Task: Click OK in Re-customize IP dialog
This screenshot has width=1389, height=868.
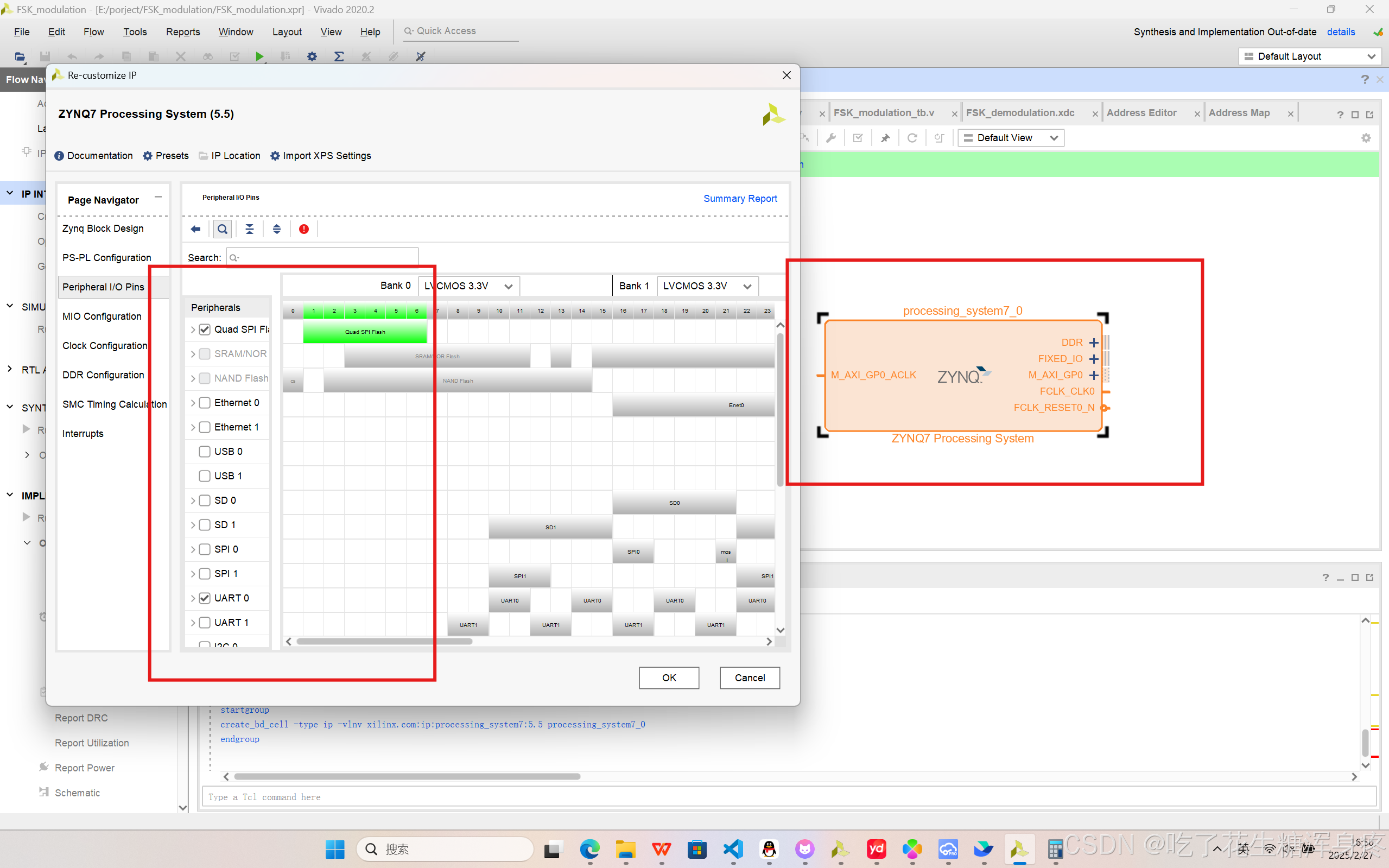Action: [x=669, y=678]
